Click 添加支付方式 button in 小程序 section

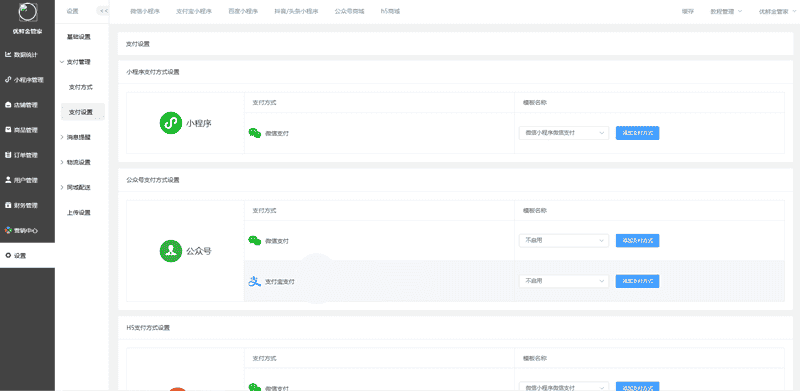pos(637,133)
